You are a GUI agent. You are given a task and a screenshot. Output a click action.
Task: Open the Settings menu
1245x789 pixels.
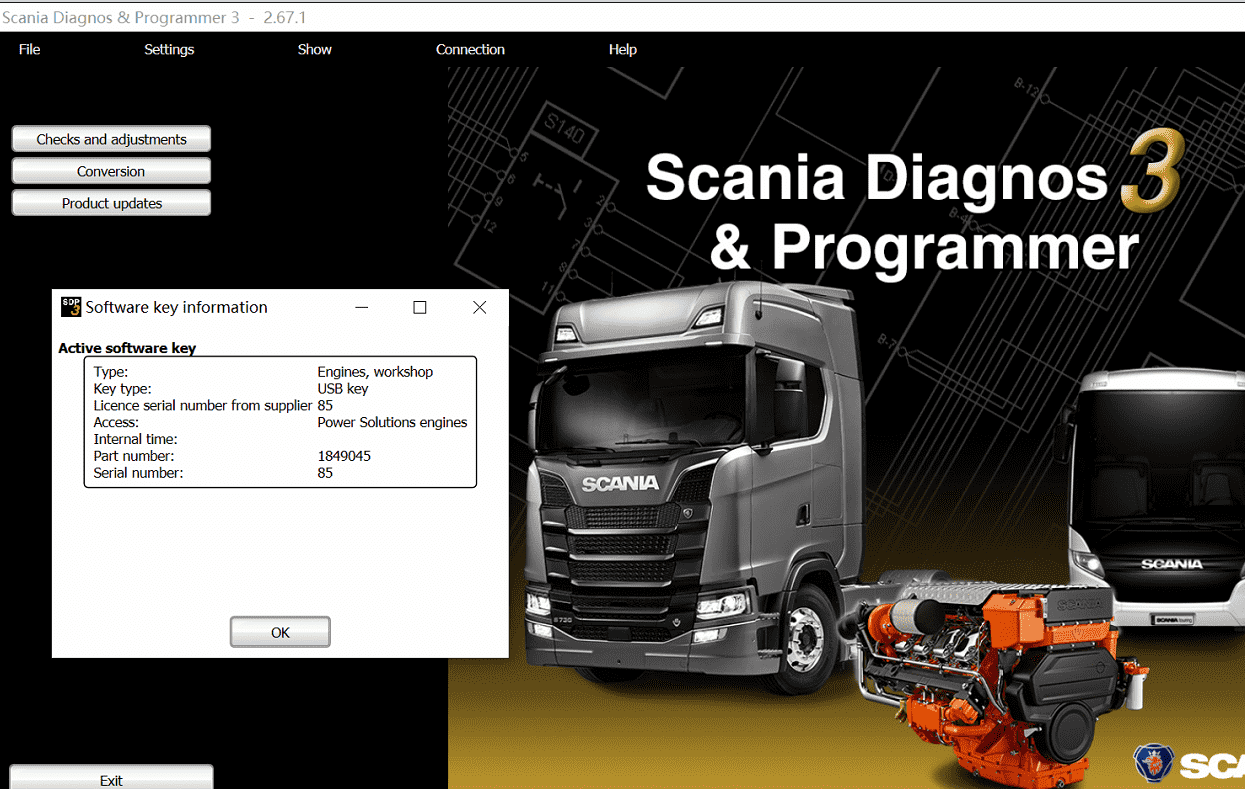tap(169, 49)
